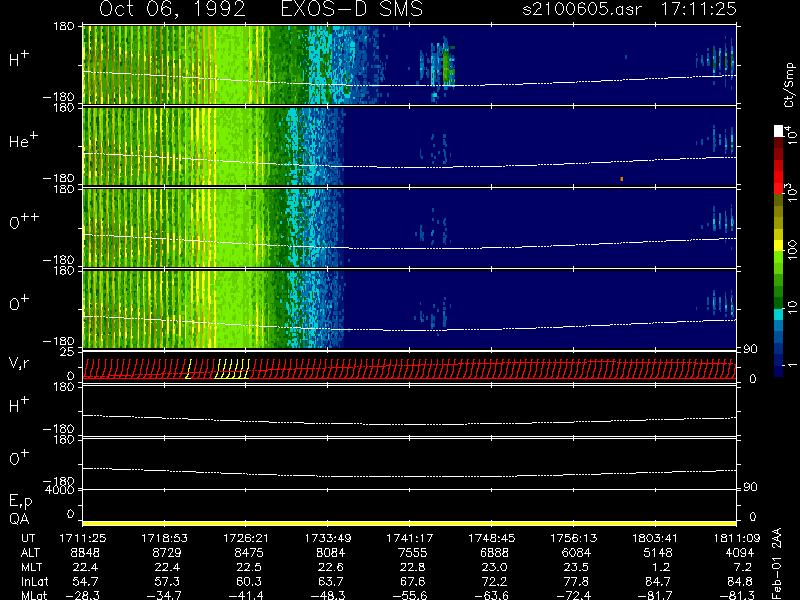Click the 'V,r' panel label
Screen dimensions: 800x600
pyautogui.click(x=19, y=363)
